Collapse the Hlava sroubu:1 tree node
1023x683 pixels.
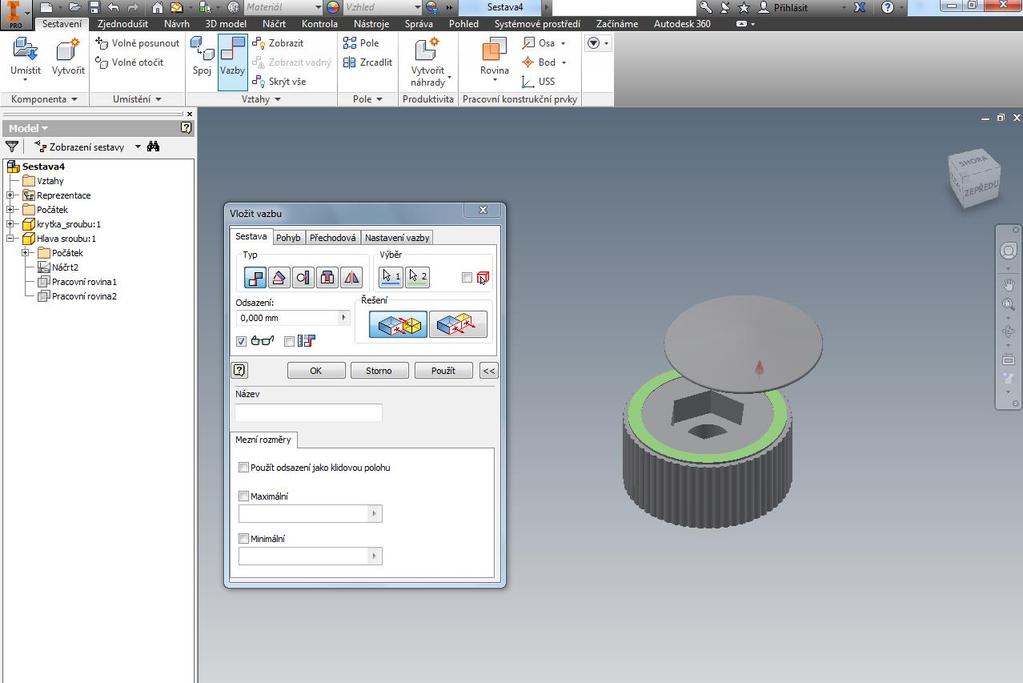point(10,238)
